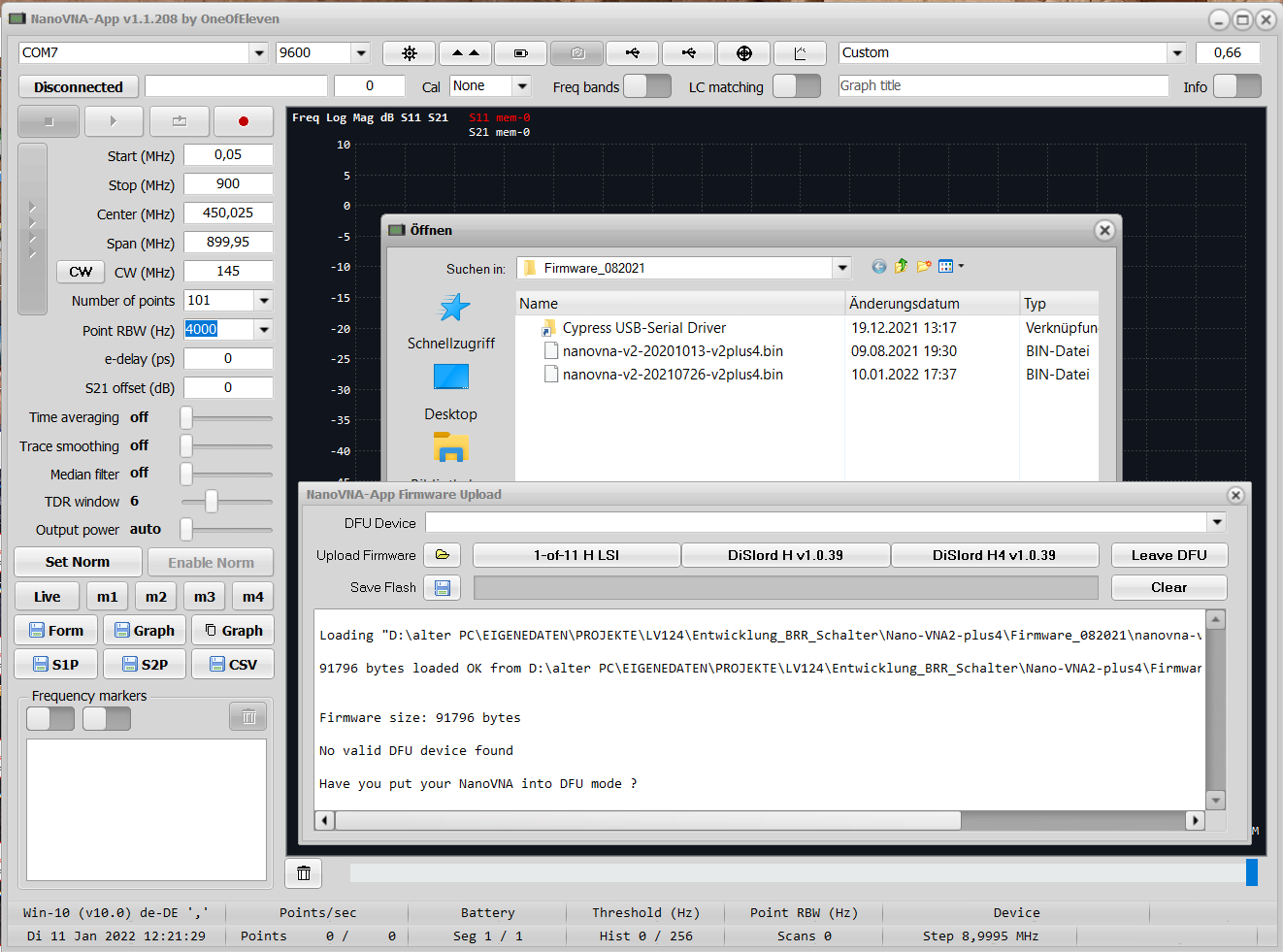1283x952 pixels.
Task: Open the settings gear icon in the toolbar
Action: [x=409, y=53]
